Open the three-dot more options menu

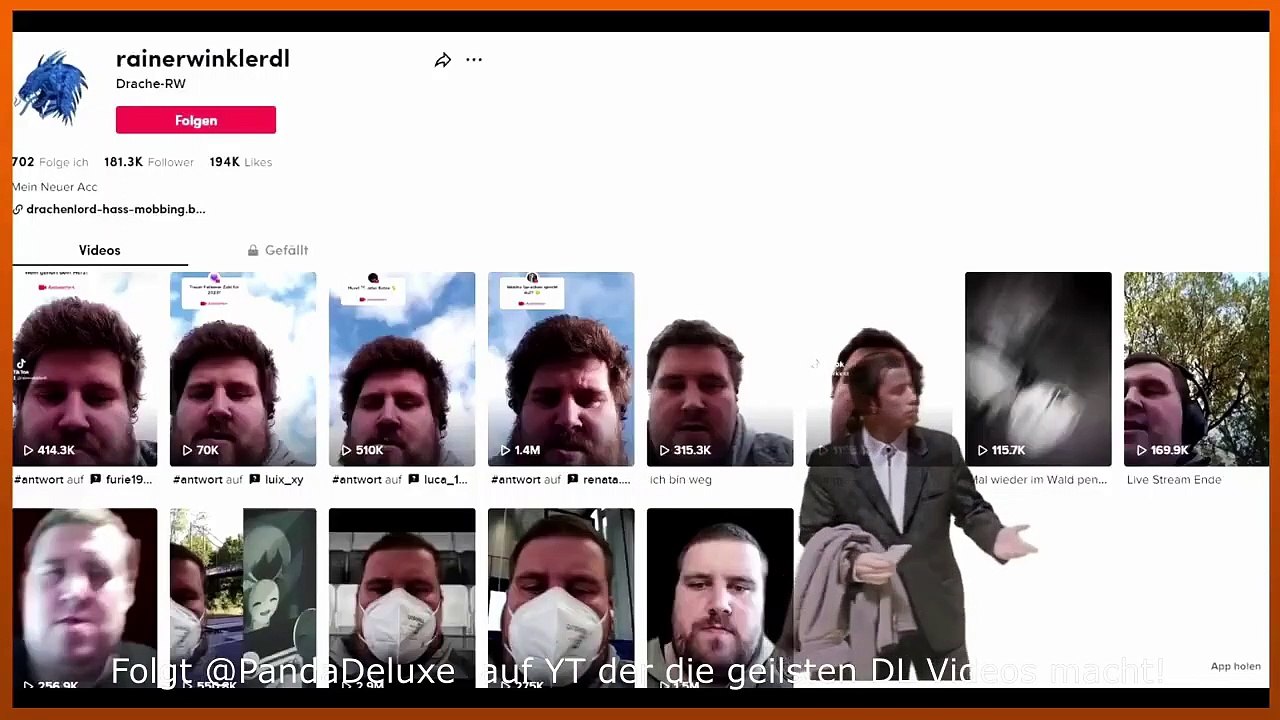(x=474, y=60)
